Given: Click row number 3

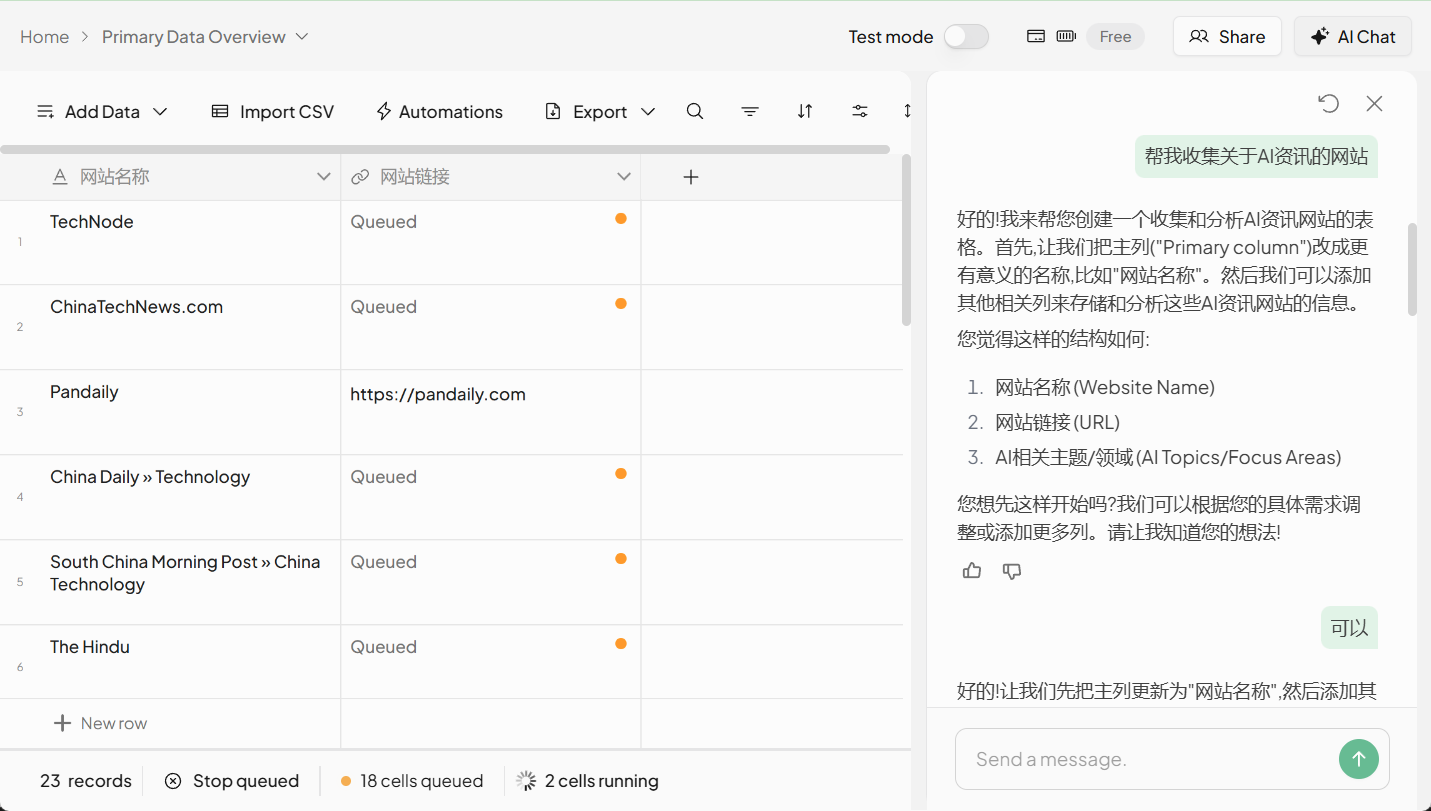Looking at the screenshot, I should click(20, 412).
